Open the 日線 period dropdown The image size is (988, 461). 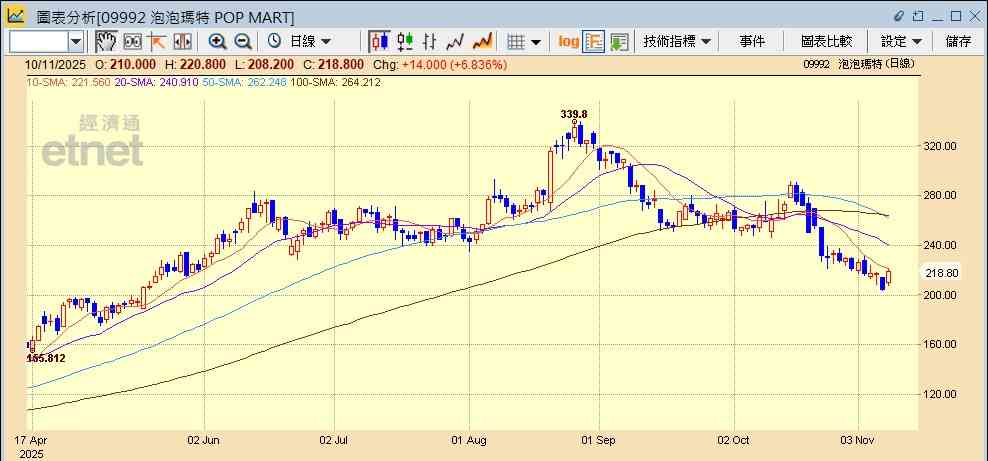tap(311, 41)
